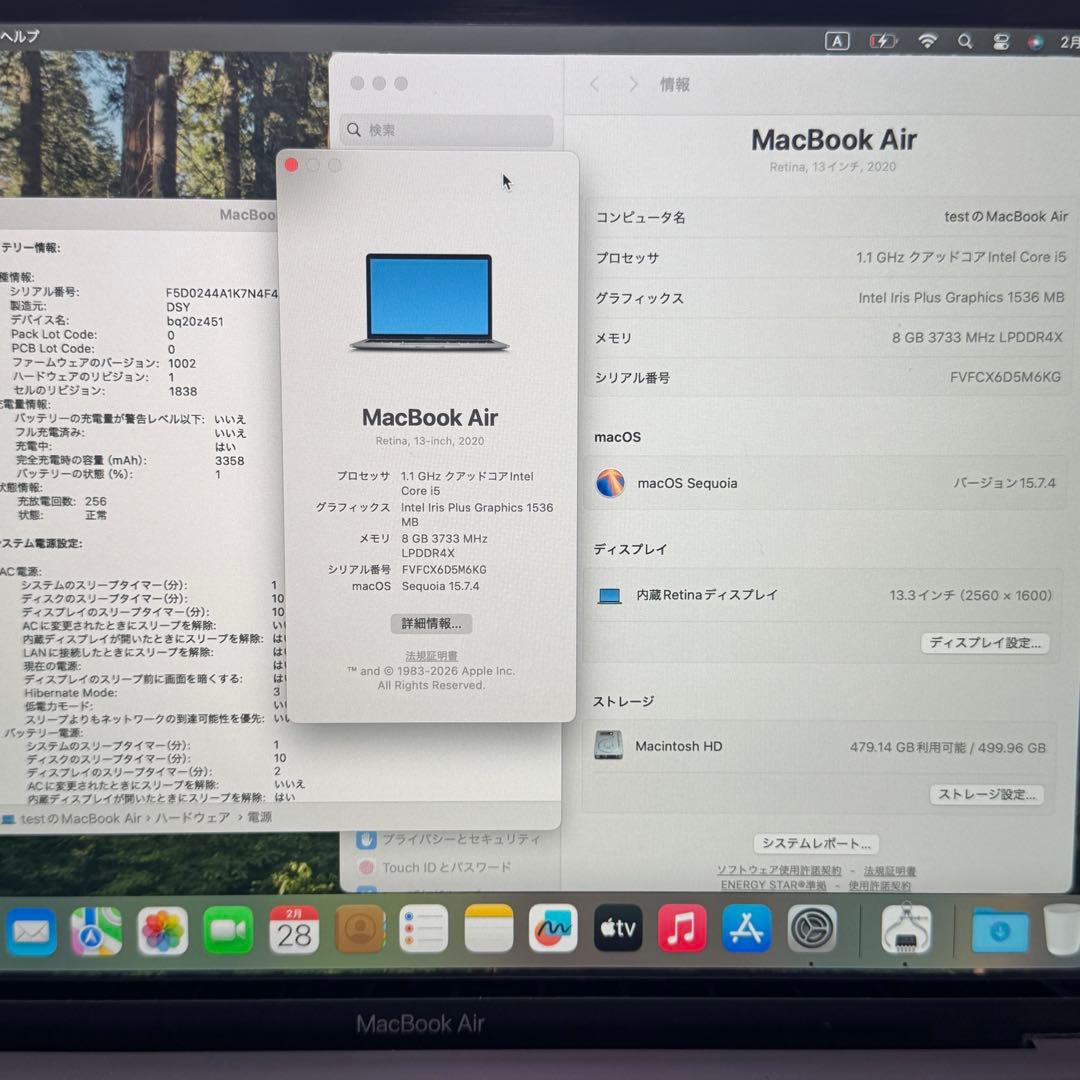This screenshot has width=1080, height=1080.
Task: Open the App Store in Dock
Action: click(x=747, y=928)
